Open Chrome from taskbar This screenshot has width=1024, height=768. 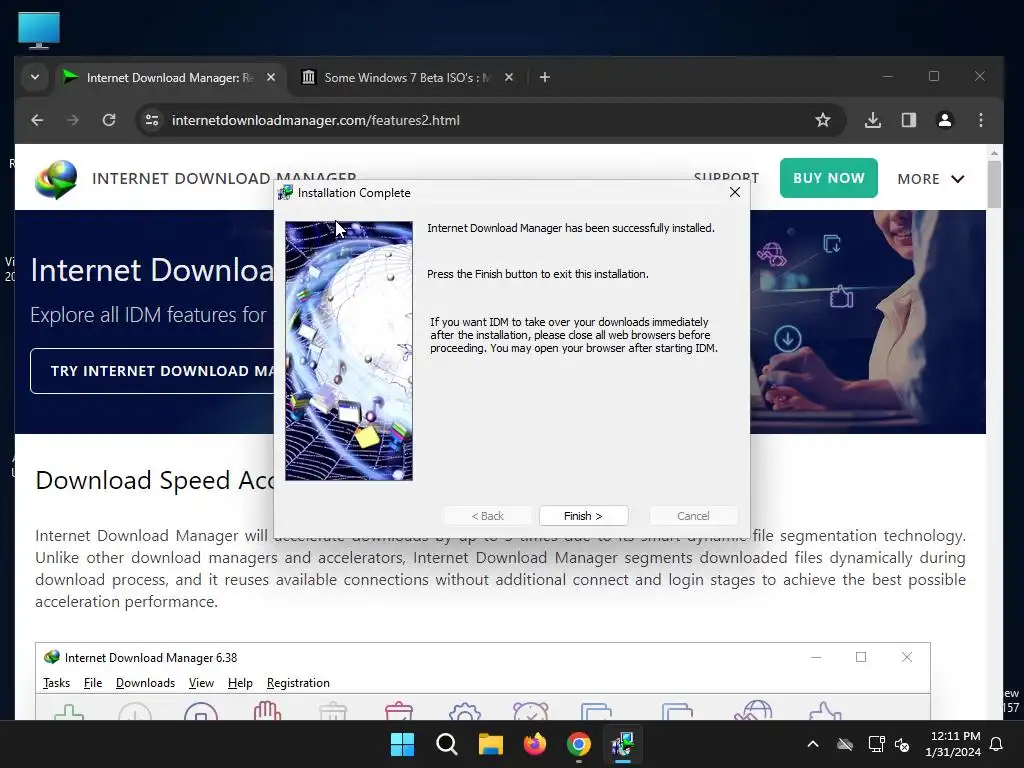[x=579, y=744]
